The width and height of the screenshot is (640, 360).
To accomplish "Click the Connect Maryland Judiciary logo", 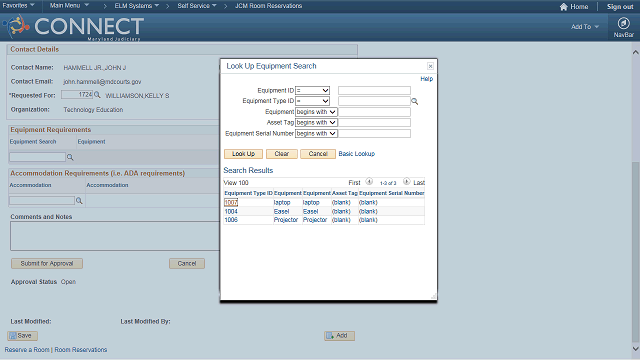I will coord(73,27).
